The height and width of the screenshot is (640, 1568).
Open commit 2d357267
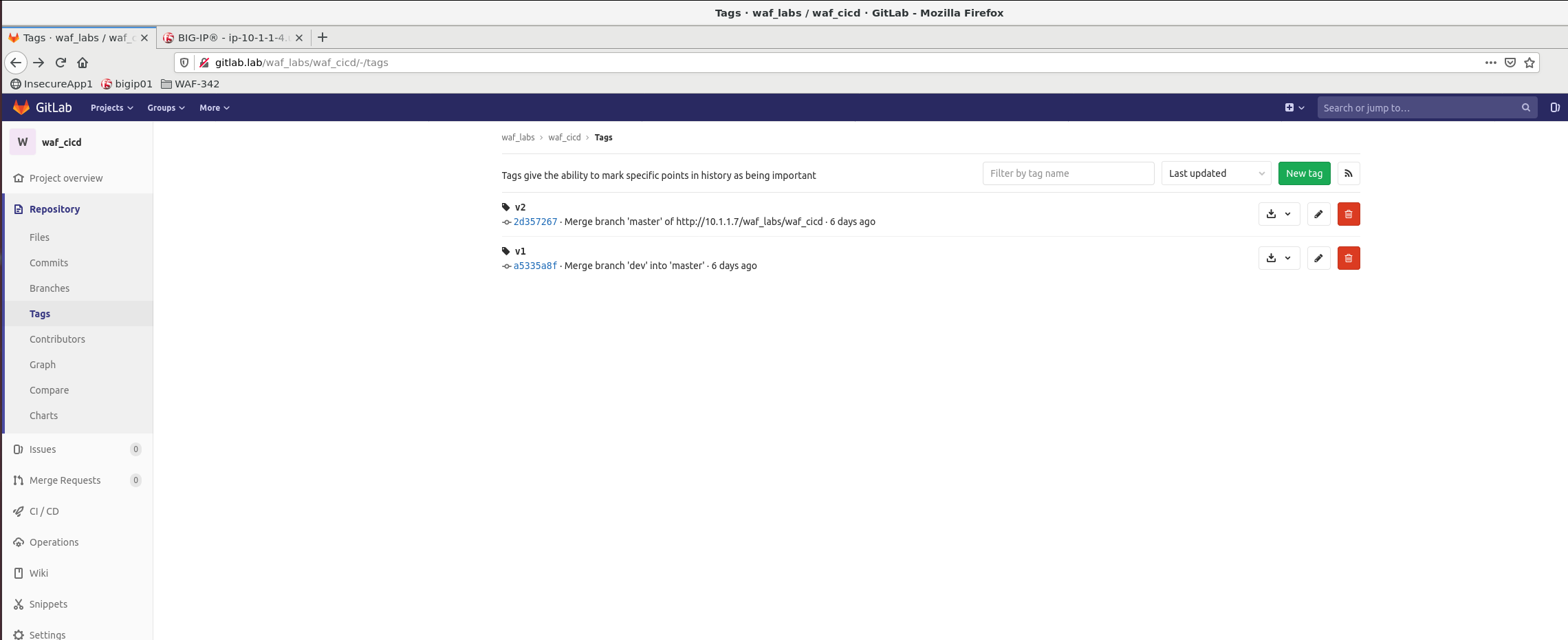(535, 222)
